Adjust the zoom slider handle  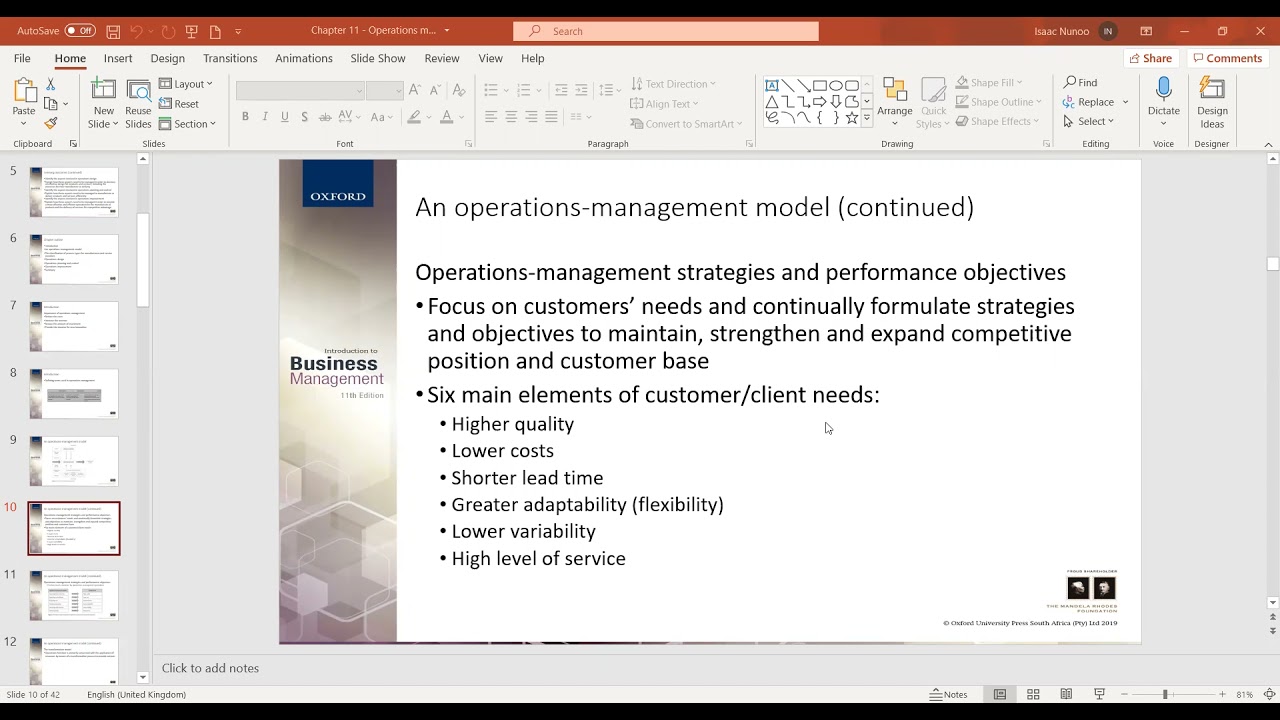(1165, 694)
